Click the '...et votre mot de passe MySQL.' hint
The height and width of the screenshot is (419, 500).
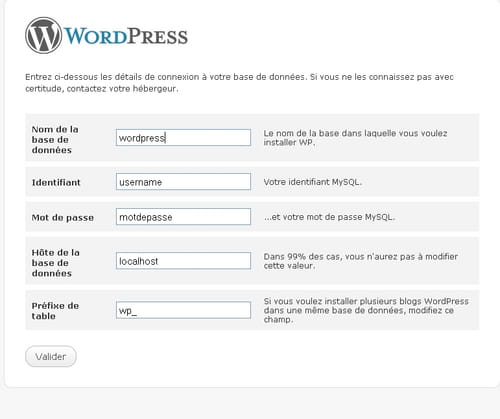point(329,217)
